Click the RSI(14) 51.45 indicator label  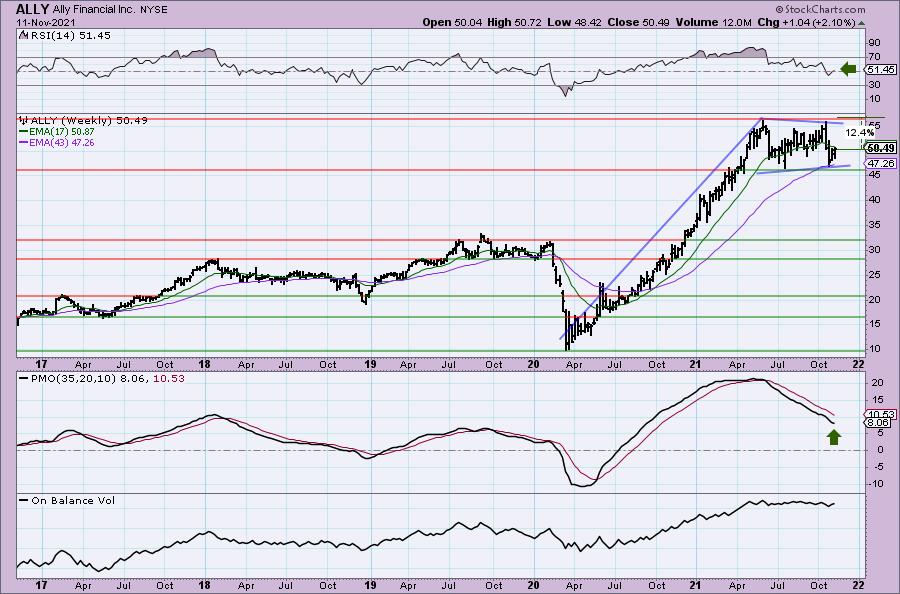pos(71,36)
